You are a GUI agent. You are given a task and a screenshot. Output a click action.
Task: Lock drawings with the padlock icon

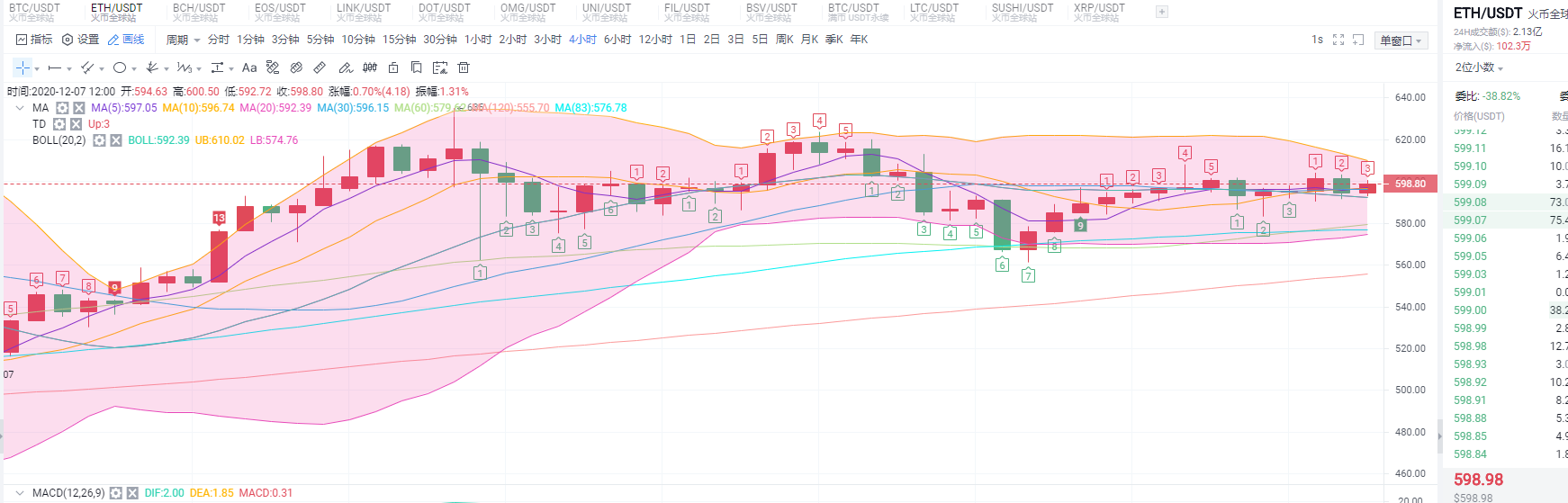[393, 67]
